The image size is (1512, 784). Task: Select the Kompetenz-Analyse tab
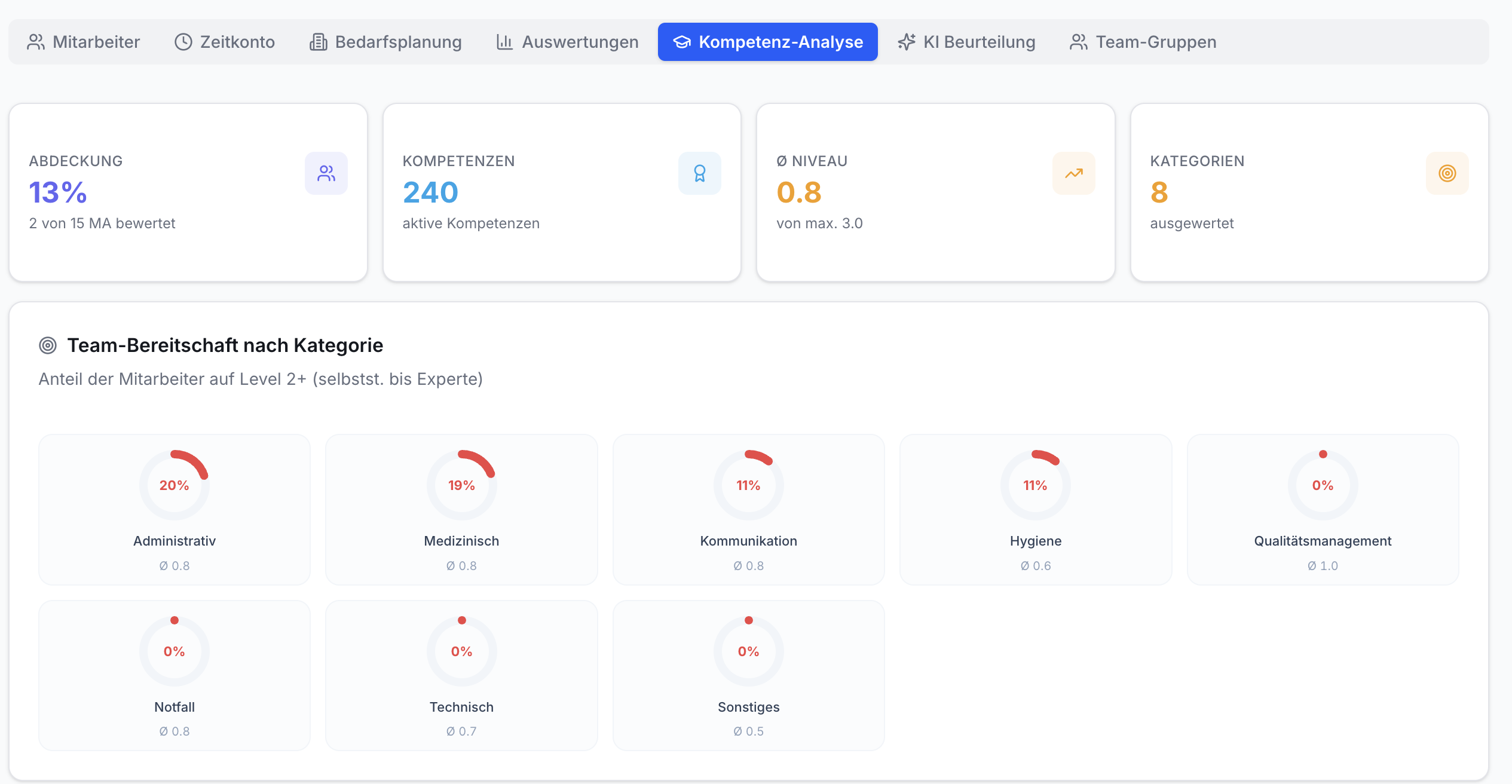click(x=768, y=42)
